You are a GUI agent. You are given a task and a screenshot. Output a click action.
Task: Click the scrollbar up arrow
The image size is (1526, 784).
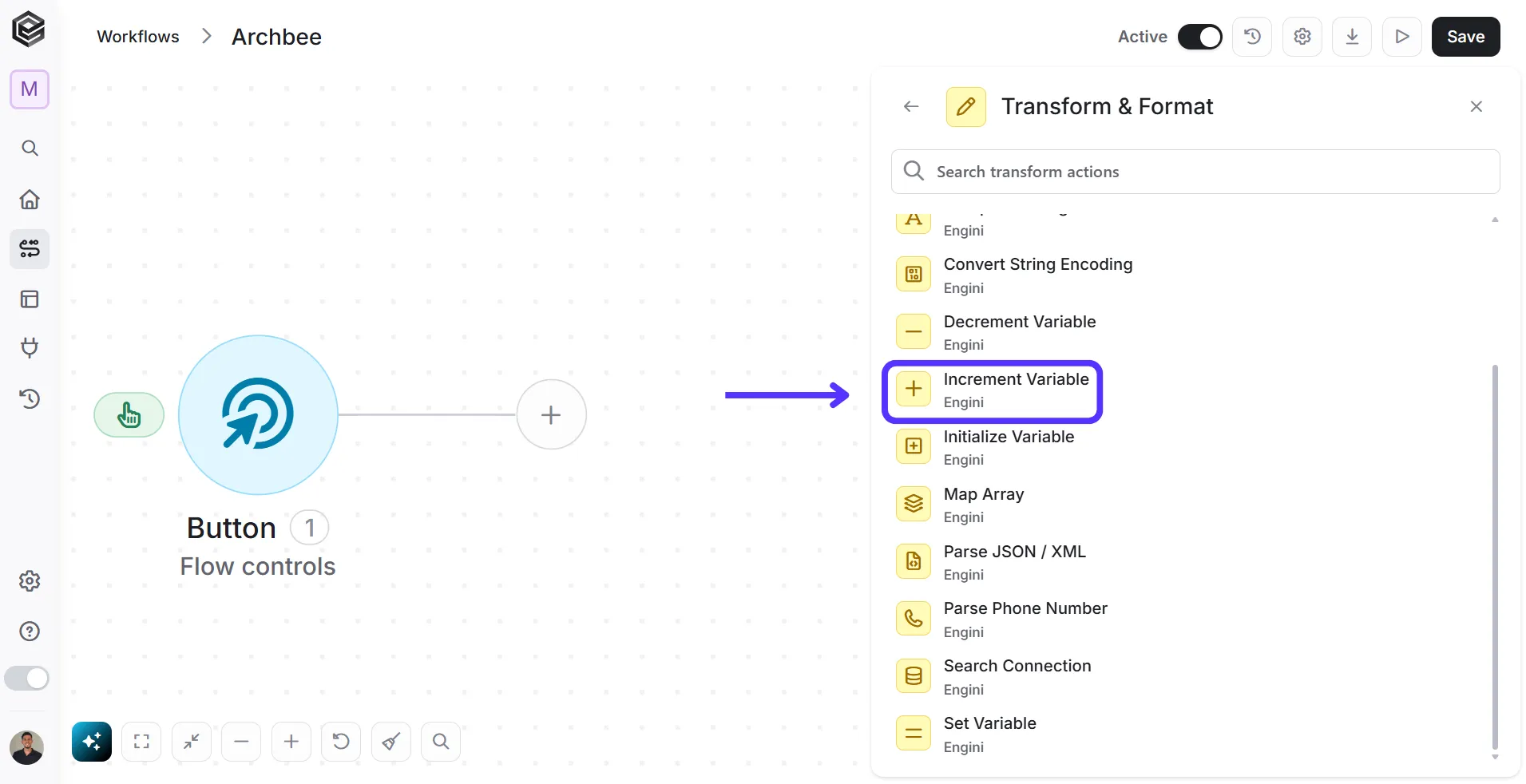click(1495, 219)
